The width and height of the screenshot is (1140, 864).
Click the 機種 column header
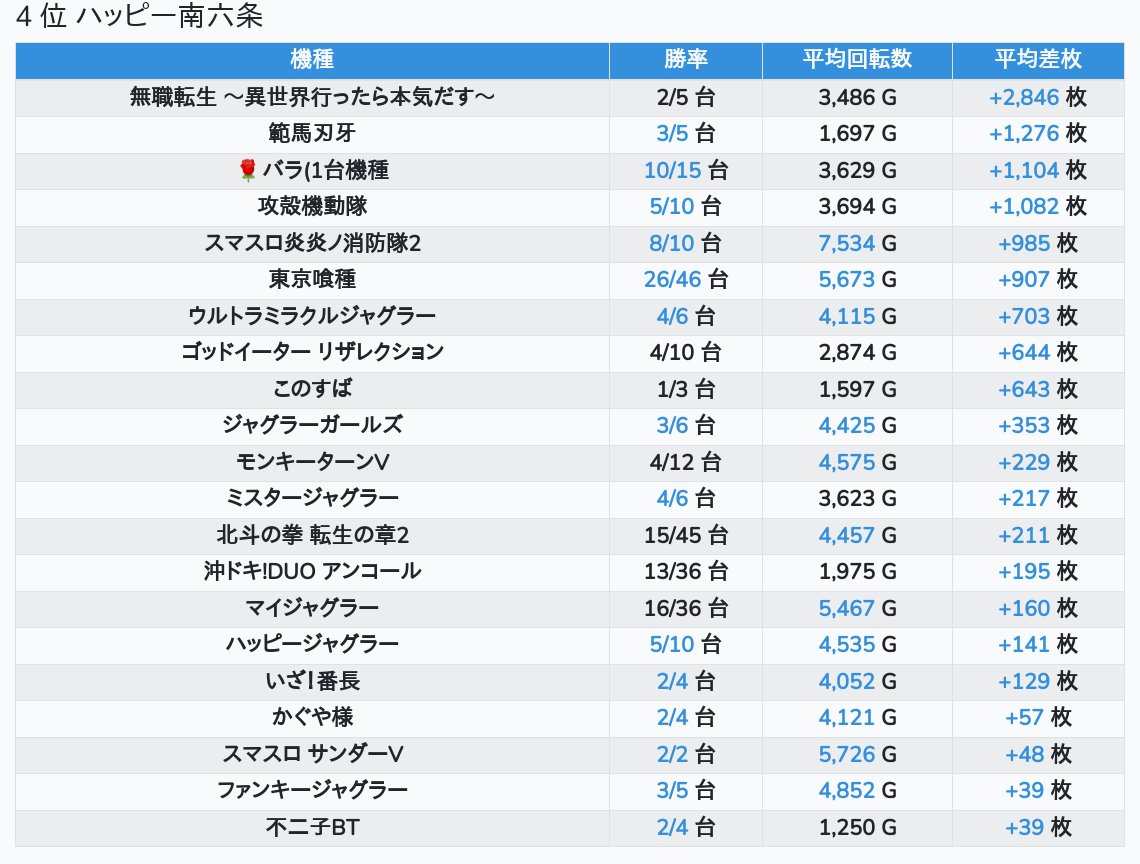pos(312,60)
